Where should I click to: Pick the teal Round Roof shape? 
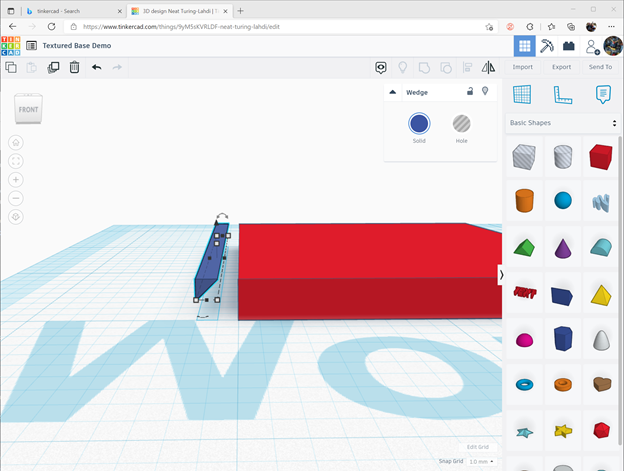(601, 247)
